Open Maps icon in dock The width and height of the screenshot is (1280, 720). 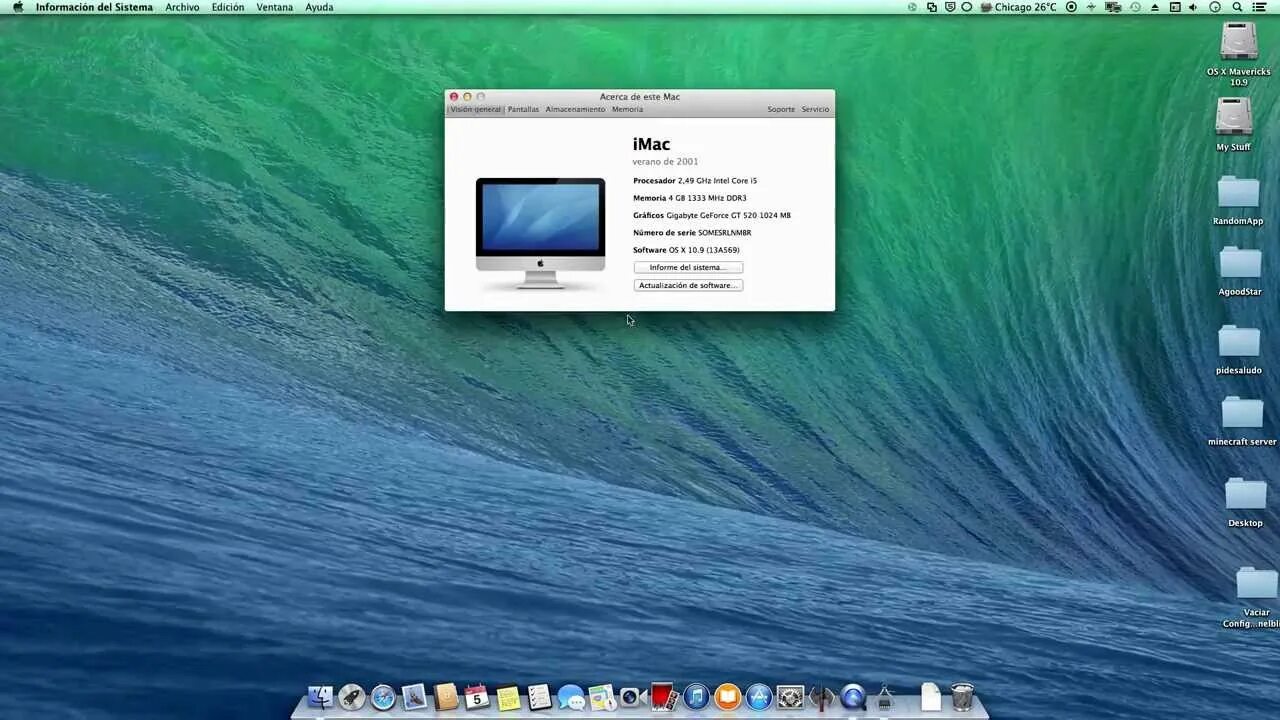pos(602,697)
